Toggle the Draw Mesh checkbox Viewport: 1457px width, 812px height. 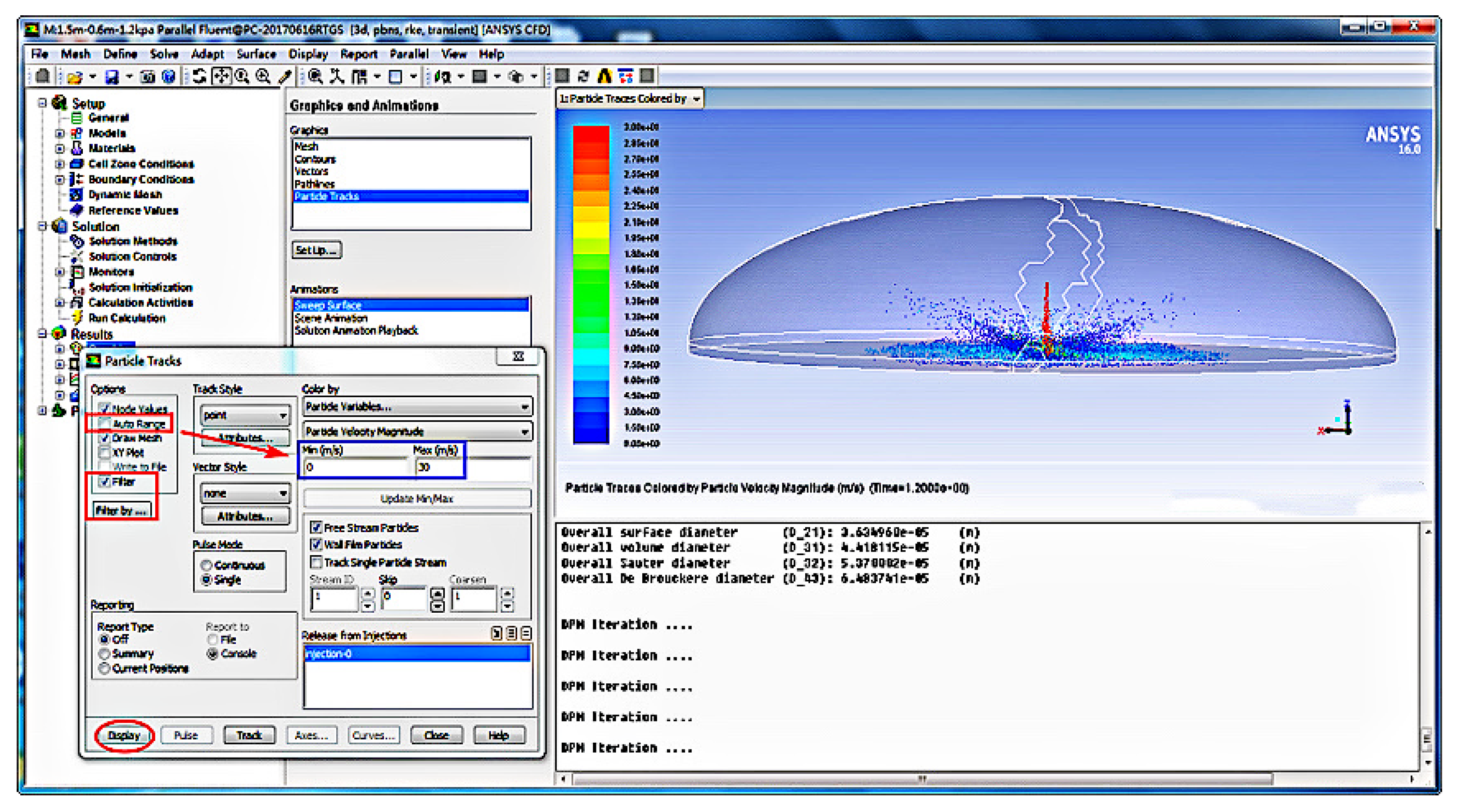pyautogui.click(x=104, y=438)
